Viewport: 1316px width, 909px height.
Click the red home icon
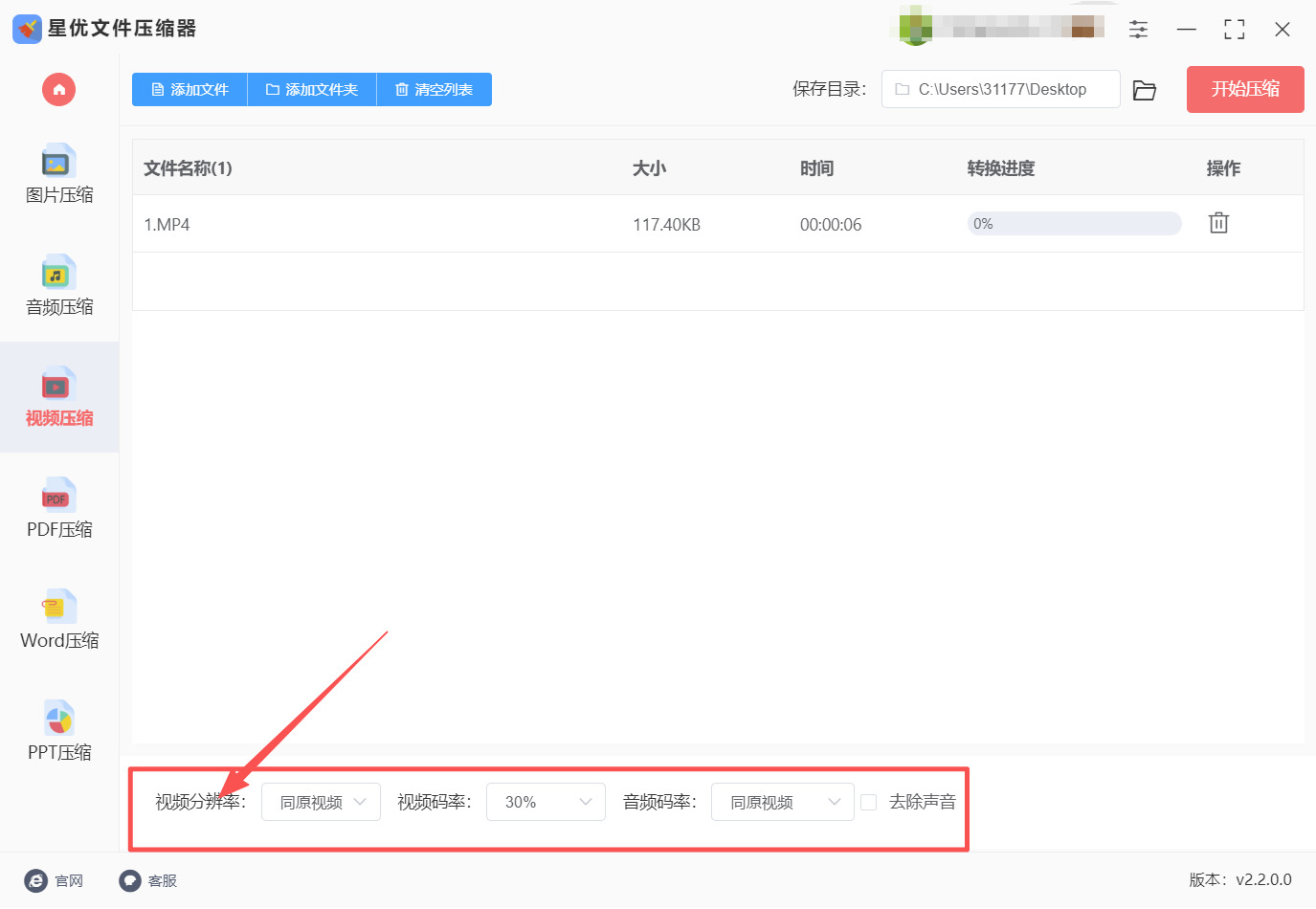[58, 90]
